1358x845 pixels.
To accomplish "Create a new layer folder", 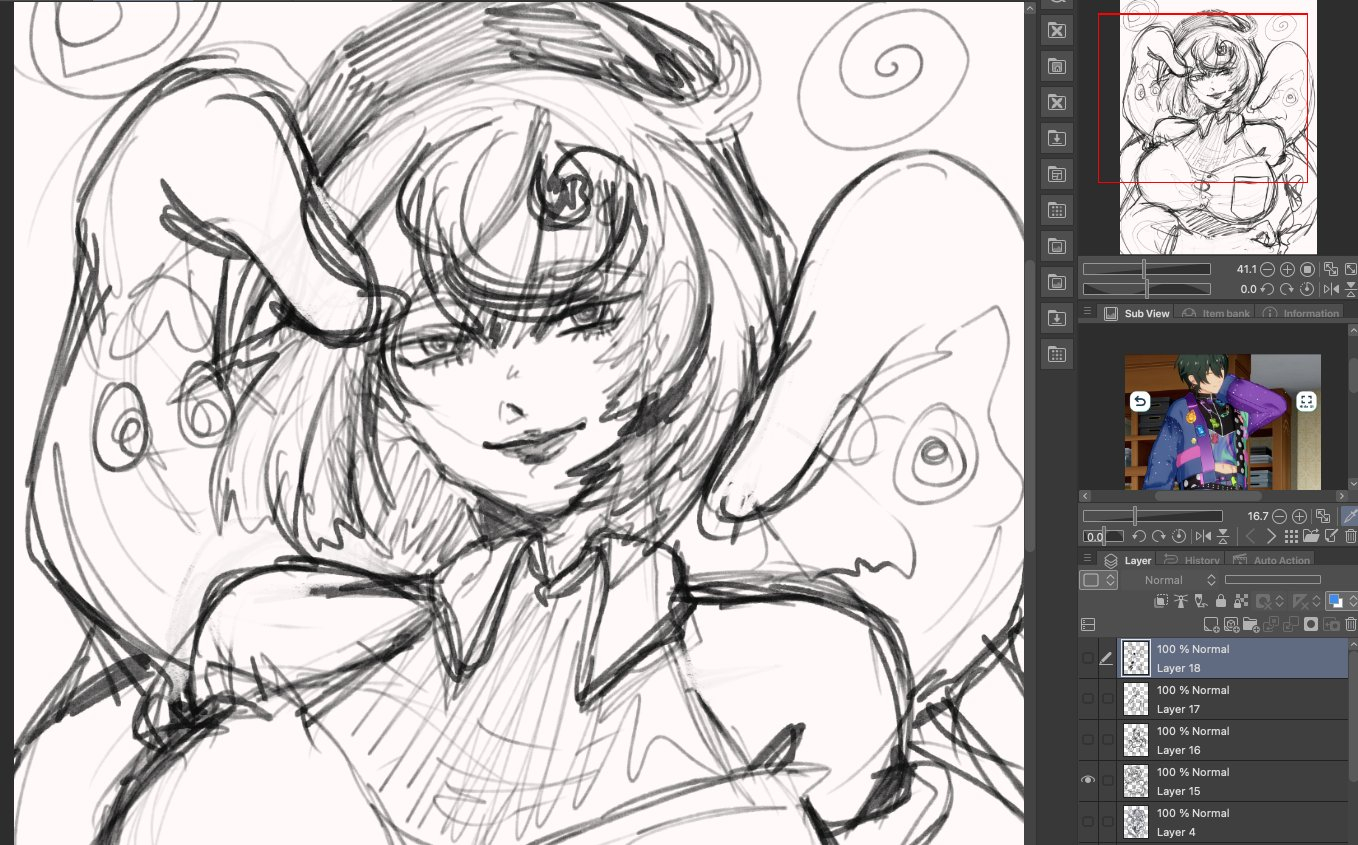I will click(x=1251, y=625).
